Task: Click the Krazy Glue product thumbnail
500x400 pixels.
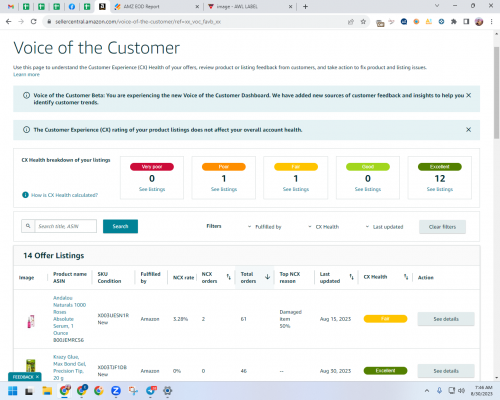Action: coord(31,366)
